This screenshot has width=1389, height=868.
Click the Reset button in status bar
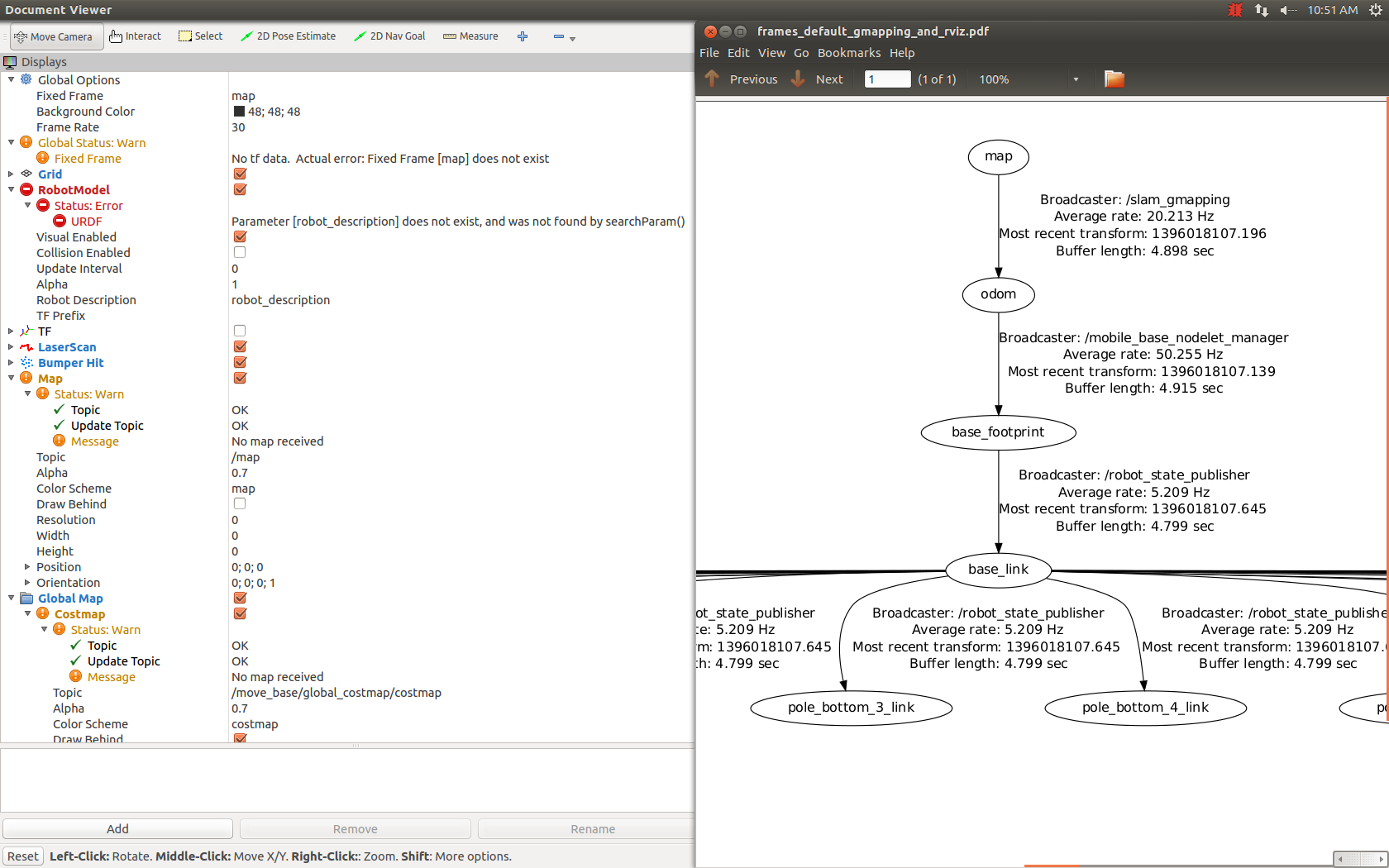pyautogui.click(x=23, y=856)
